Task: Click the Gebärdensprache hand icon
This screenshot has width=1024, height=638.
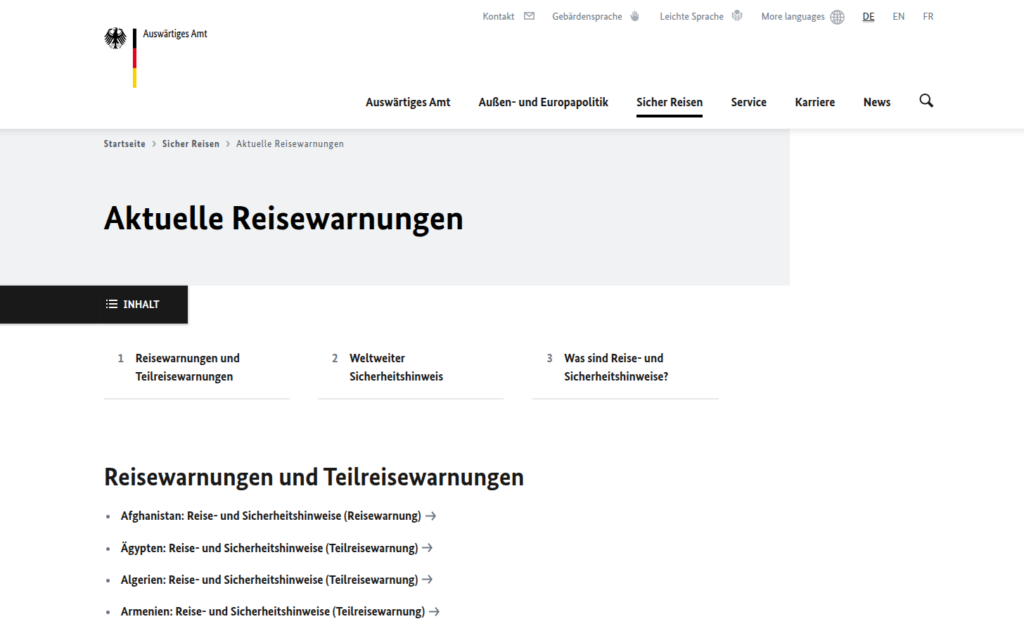Action: tap(635, 16)
